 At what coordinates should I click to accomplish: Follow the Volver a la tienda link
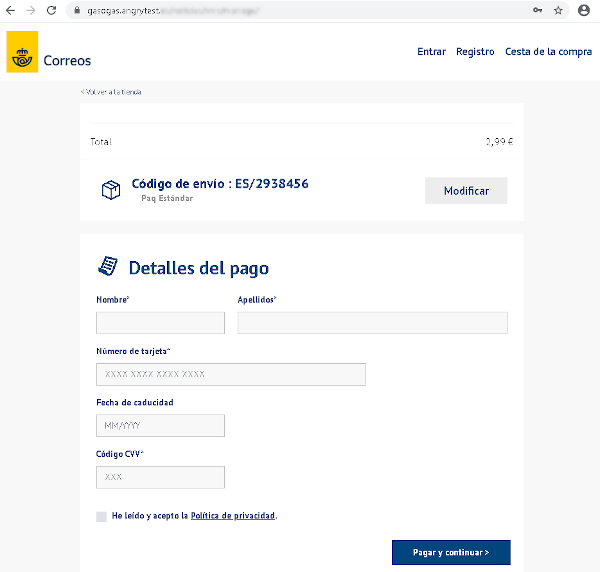pyautogui.click(x=111, y=92)
